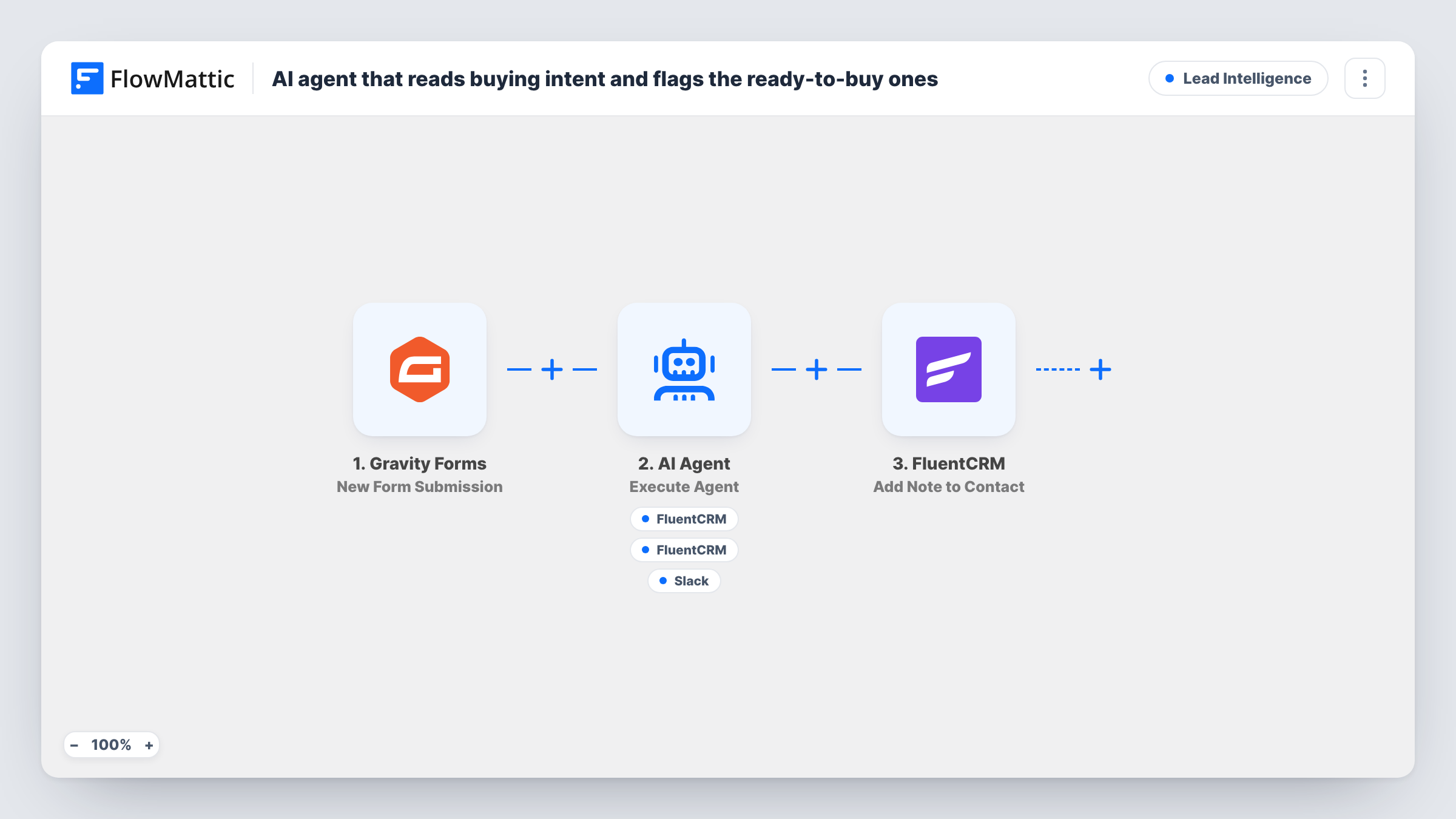This screenshot has width=1456, height=819.
Task: Select the first FluentCRM tool chip
Action: [684, 519]
